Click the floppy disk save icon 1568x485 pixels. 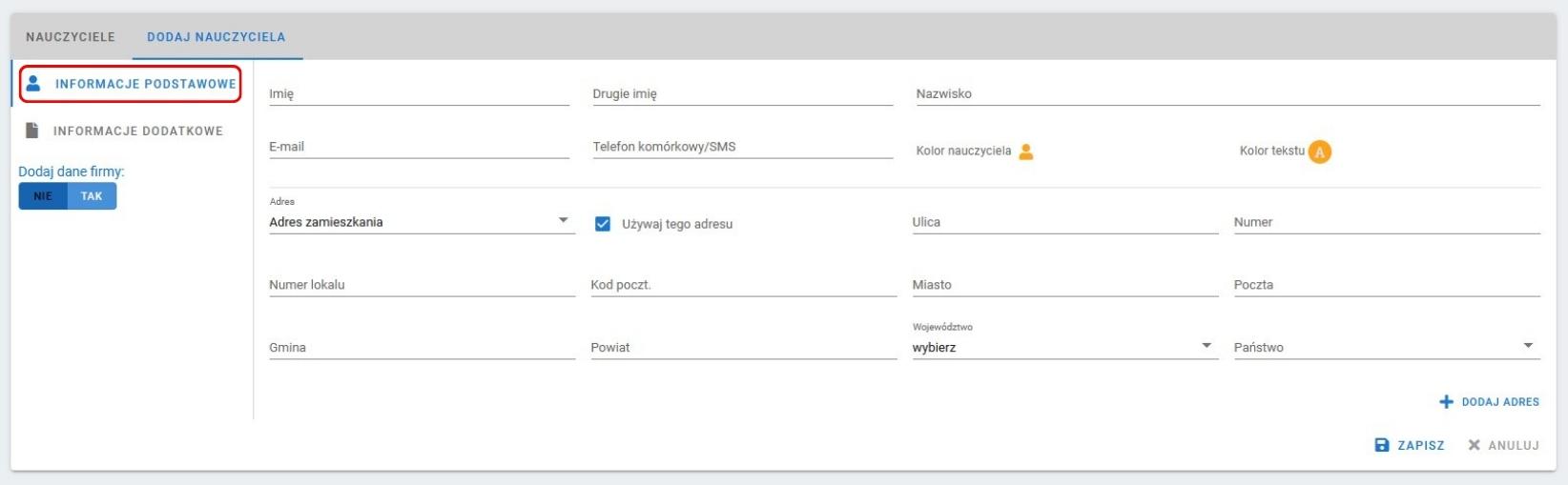click(1381, 445)
